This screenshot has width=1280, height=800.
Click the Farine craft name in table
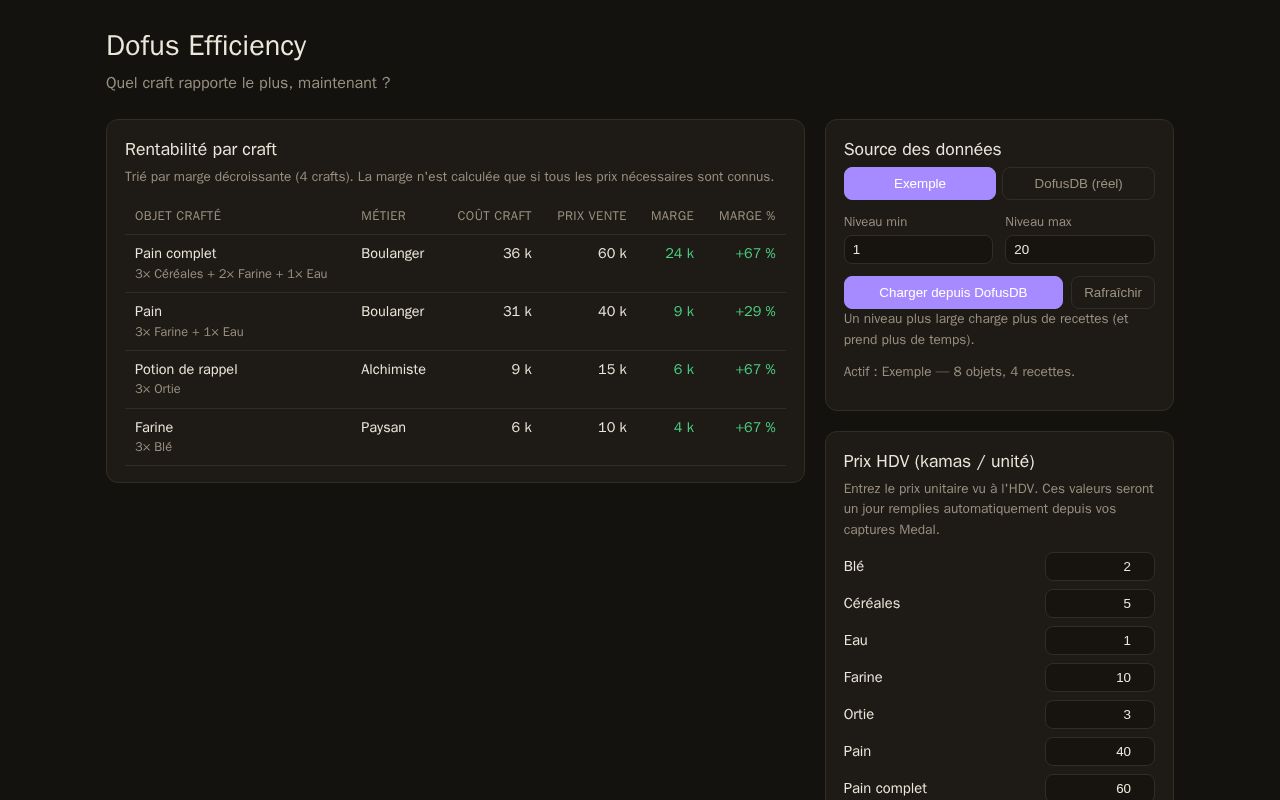click(154, 427)
